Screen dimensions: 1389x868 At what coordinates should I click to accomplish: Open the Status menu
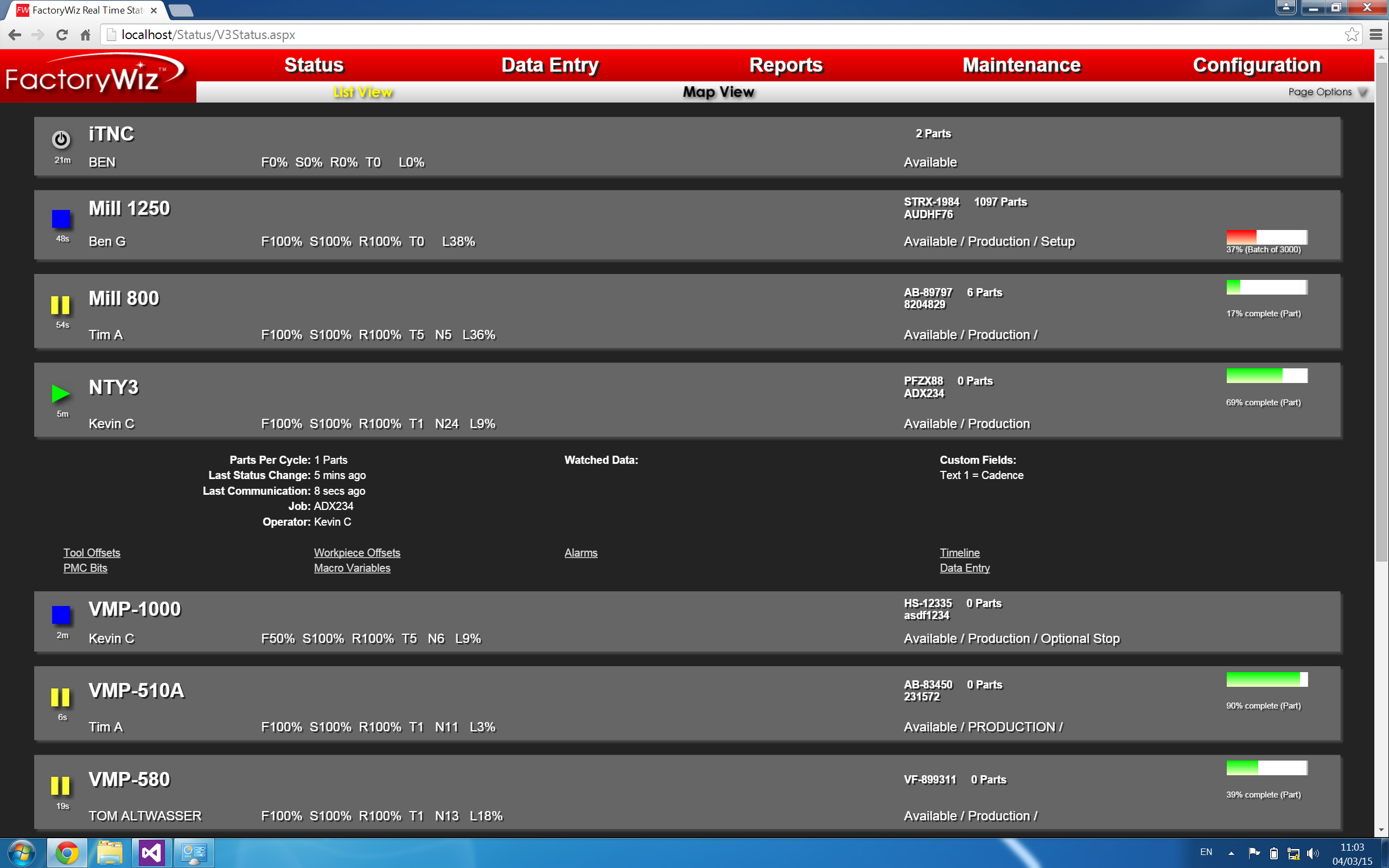(x=314, y=65)
